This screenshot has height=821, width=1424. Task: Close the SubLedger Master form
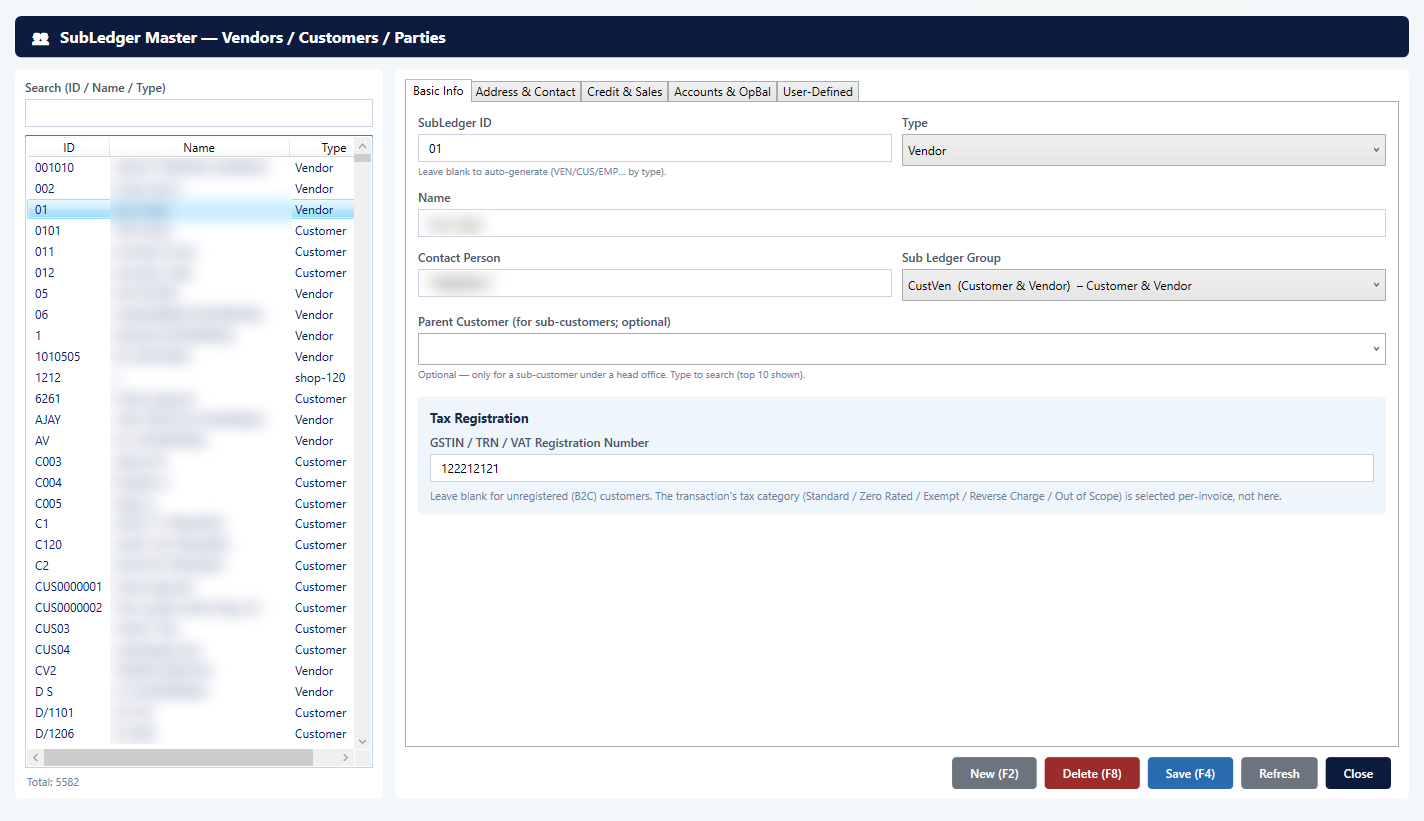1358,773
